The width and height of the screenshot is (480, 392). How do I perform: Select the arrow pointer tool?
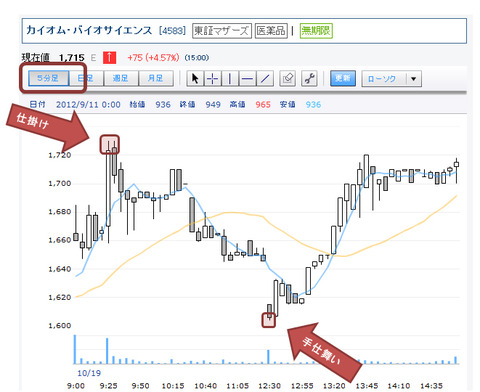[195, 79]
